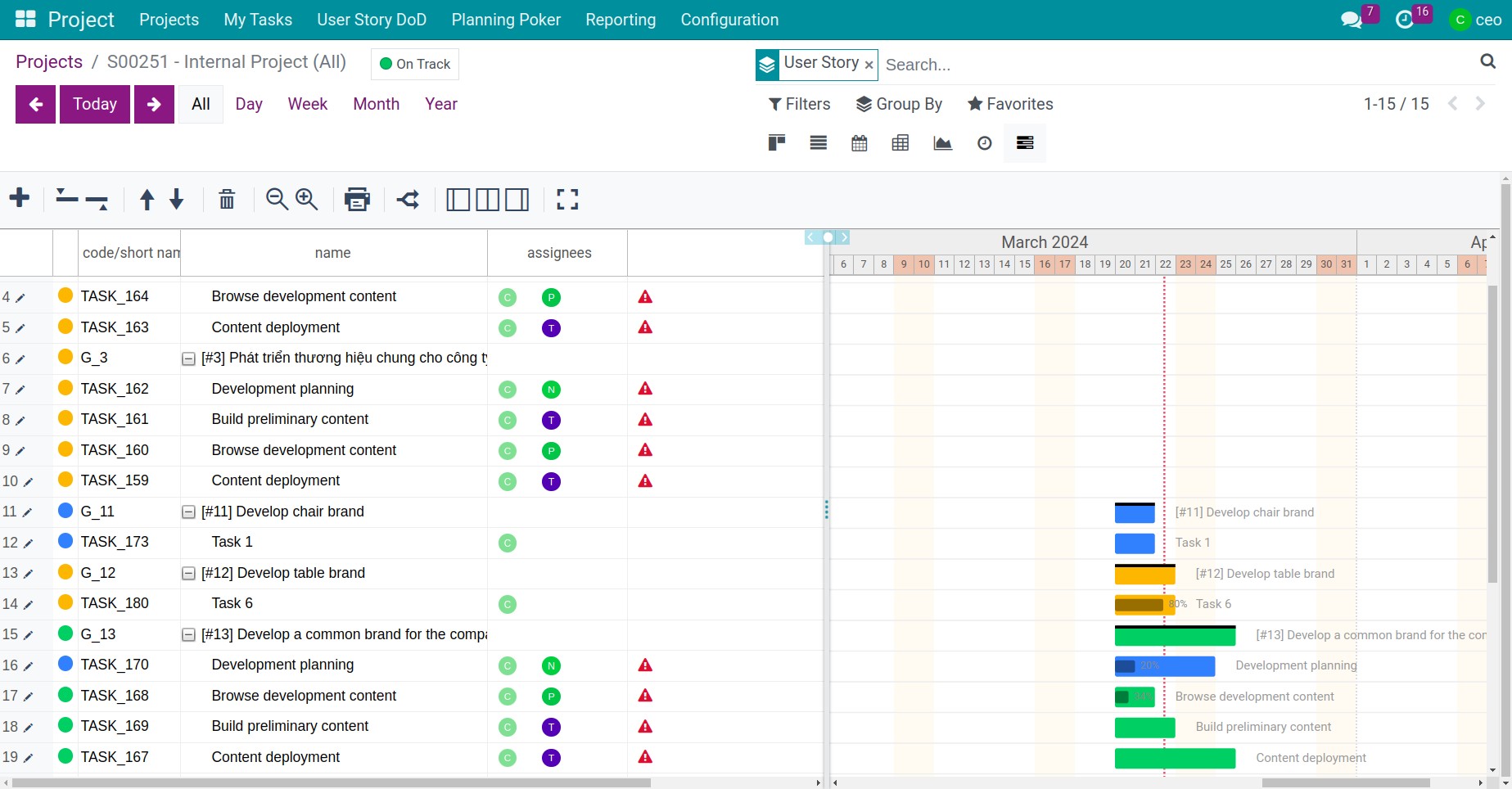
Task: Click warning triangle on TASK_164 row
Action: tap(645, 297)
